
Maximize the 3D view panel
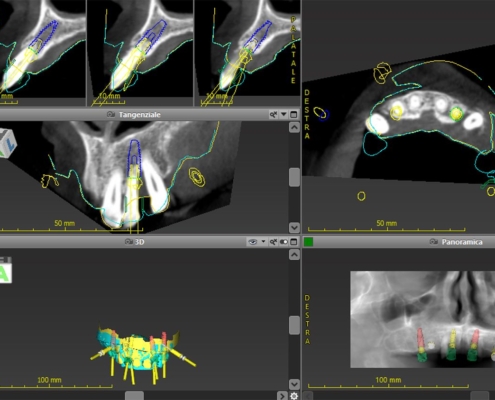click(x=294, y=242)
